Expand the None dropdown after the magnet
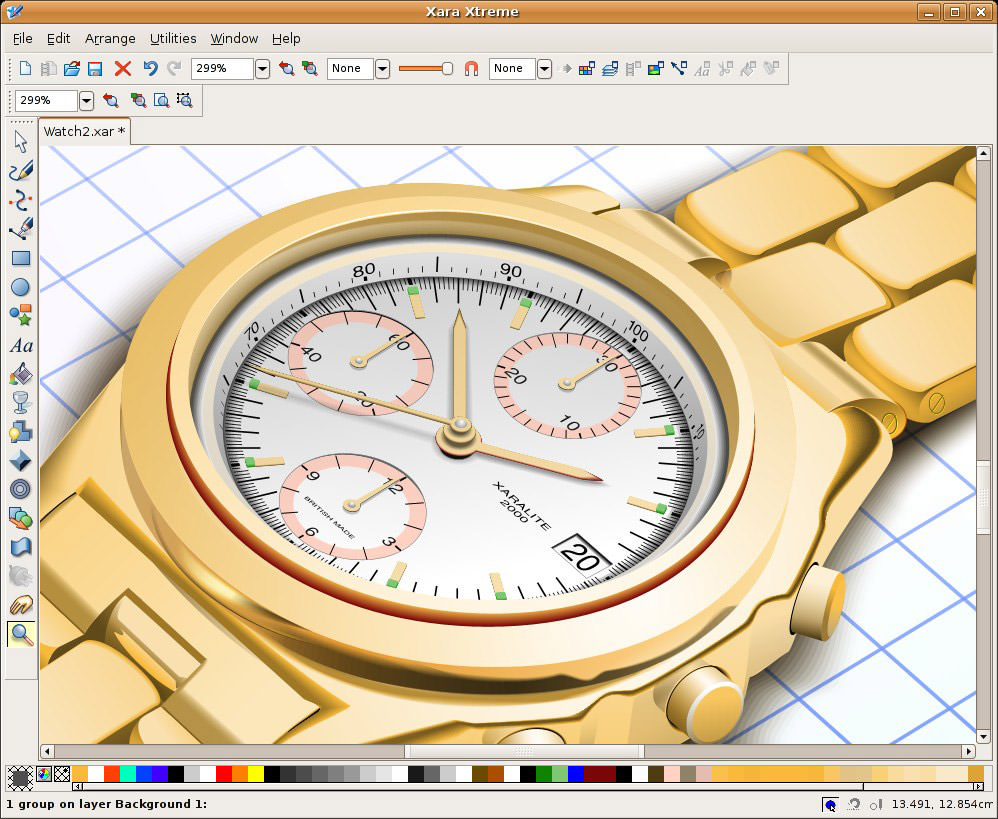The image size is (998, 819). click(x=544, y=69)
